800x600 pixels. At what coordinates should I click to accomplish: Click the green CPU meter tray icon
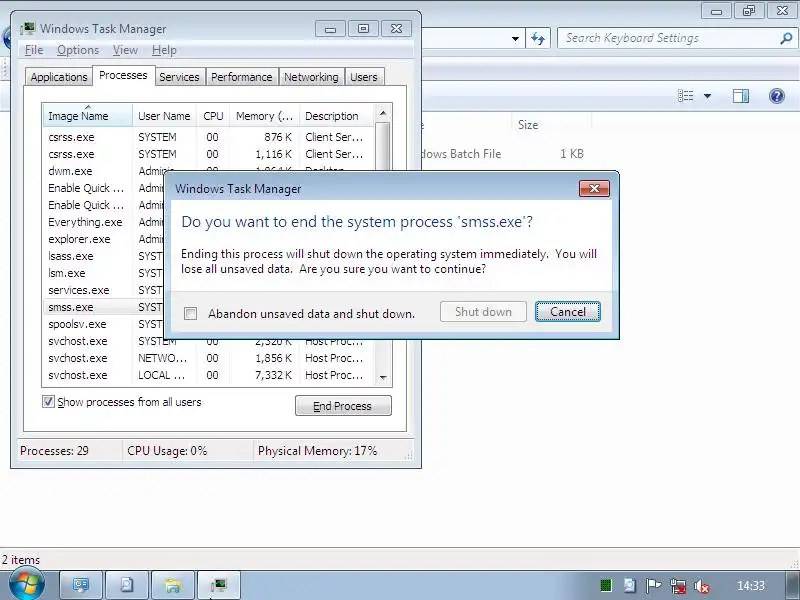coord(606,586)
